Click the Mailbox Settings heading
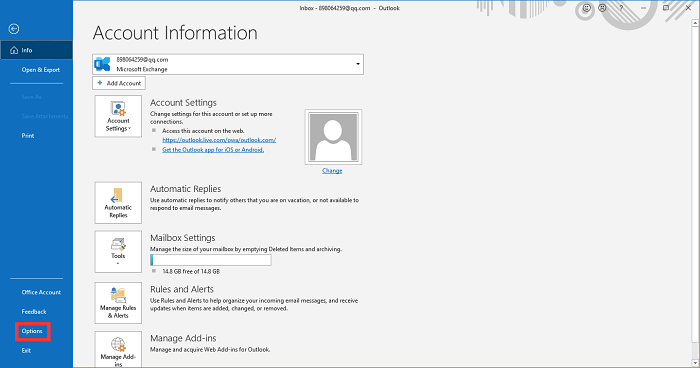The height and width of the screenshot is (368, 700). 183,238
